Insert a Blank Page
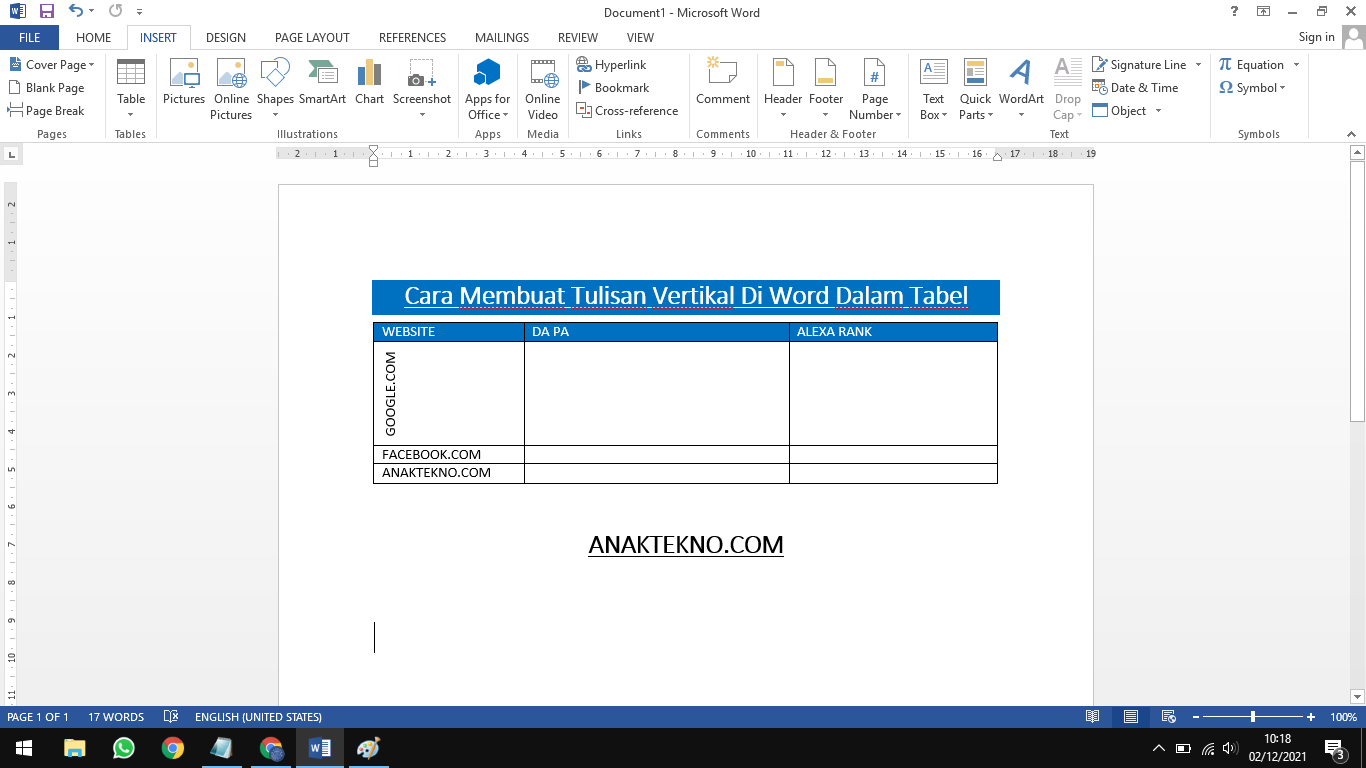Viewport: 1366px width, 768px height. [x=46, y=88]
